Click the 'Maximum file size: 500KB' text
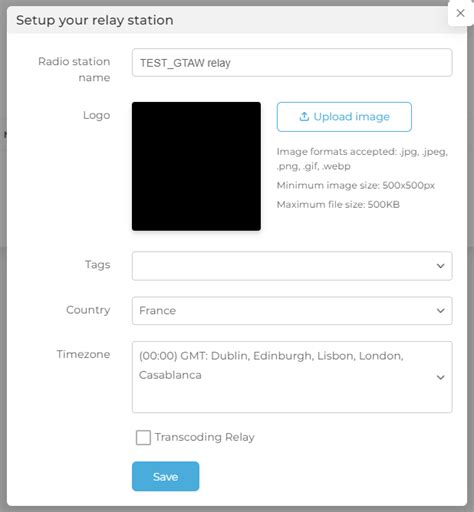474x512 pixels. pos(338,204)
